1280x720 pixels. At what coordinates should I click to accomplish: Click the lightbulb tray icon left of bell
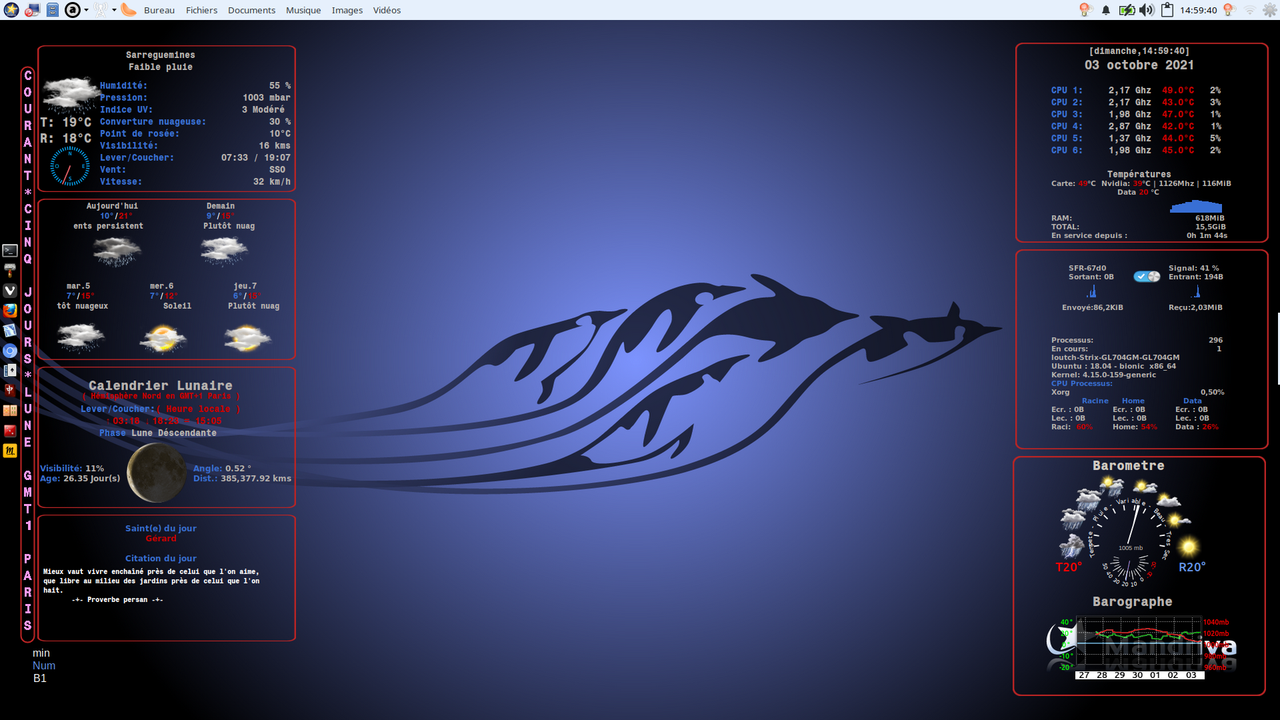point(1084,10)
